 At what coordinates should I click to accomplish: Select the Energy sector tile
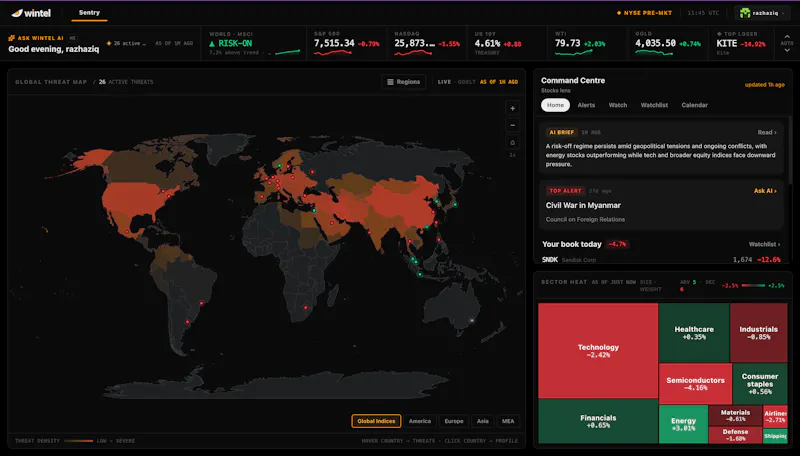pyautogui.click(x=683, y=424)
